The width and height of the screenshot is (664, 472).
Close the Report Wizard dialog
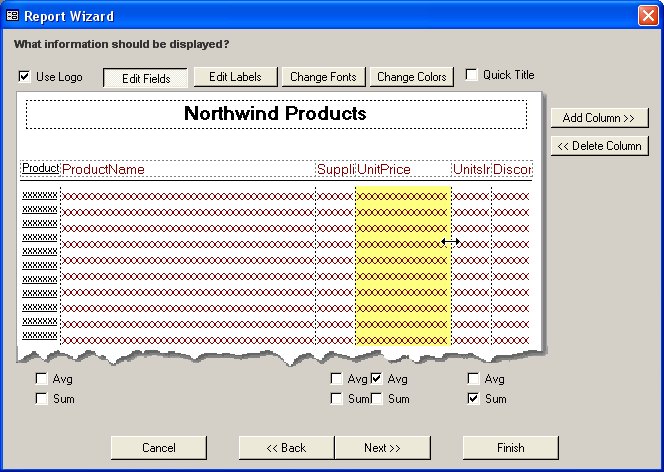point(648,16)
